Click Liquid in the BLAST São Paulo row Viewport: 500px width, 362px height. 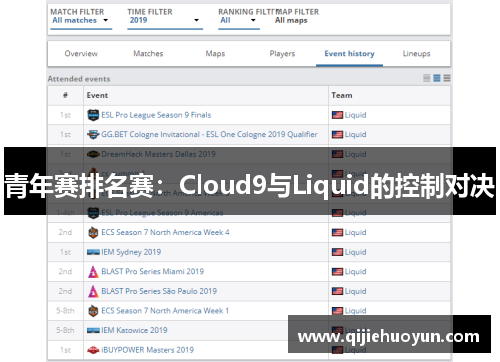click(x=356, y=291)
